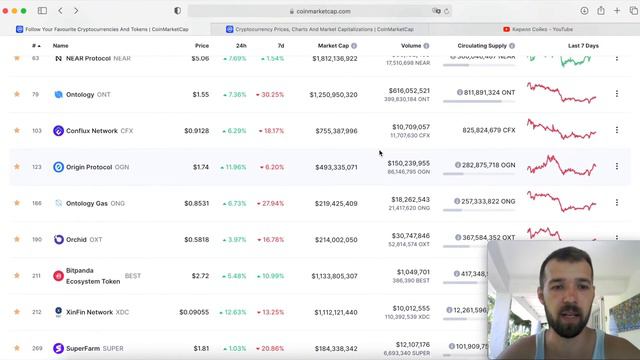640x360 pixels.
Task: Click the NEAR Protocol coin logo
Action: pyautogui.click(x=58, y=58)
